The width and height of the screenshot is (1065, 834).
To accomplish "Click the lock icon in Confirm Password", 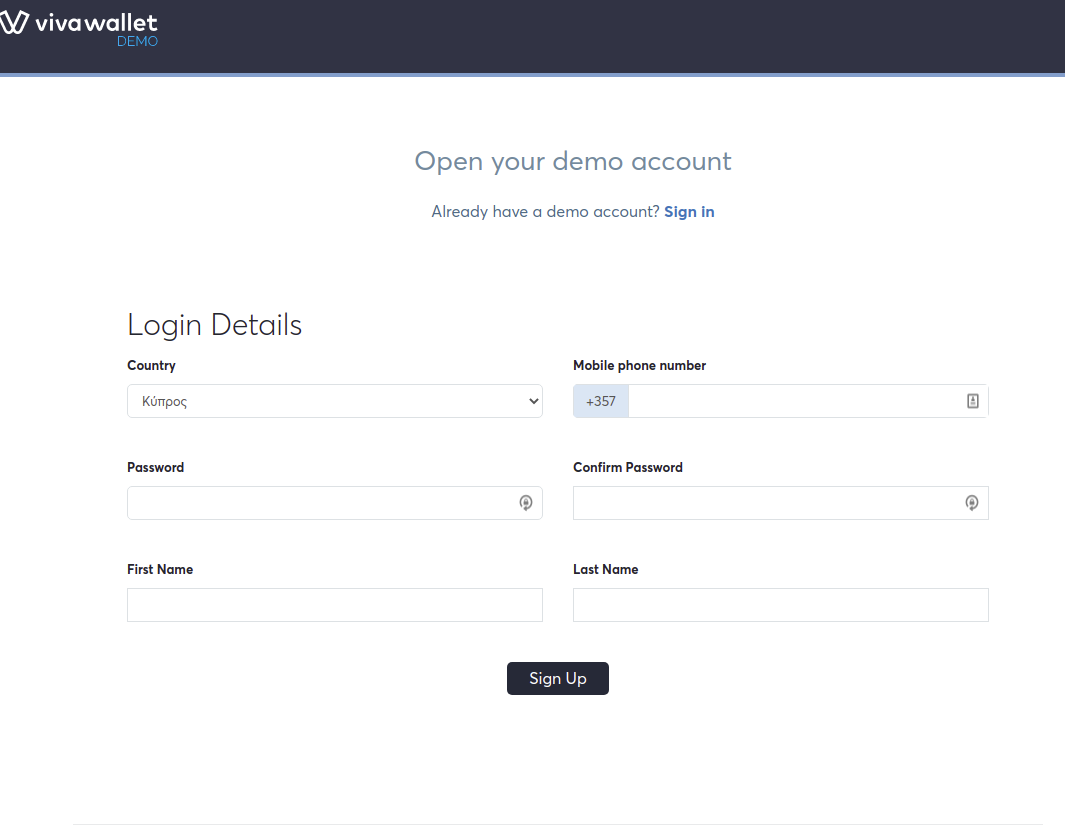I will coord(971,503).
